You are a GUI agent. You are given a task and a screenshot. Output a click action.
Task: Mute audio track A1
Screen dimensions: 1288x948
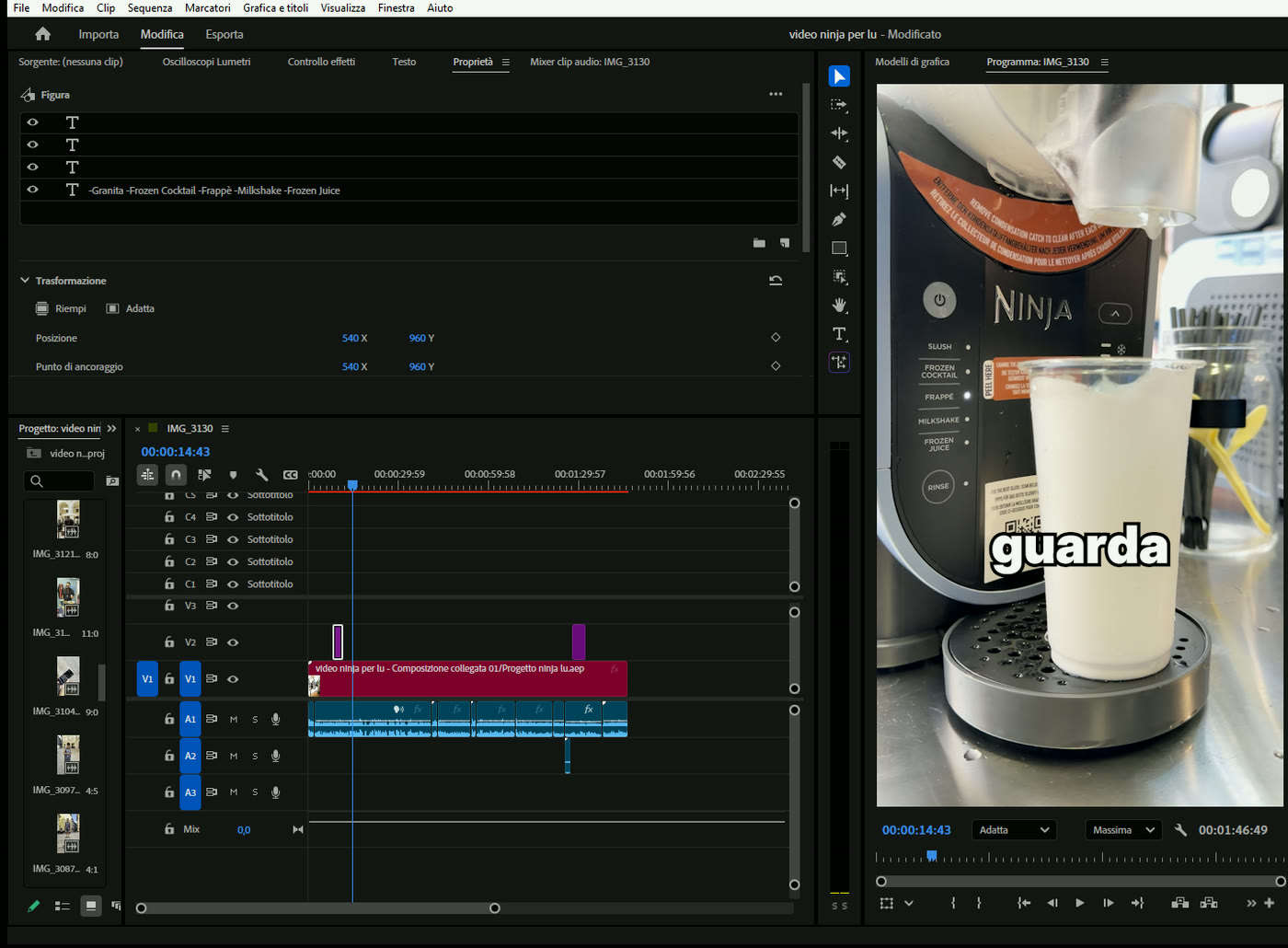coord(234,720)
